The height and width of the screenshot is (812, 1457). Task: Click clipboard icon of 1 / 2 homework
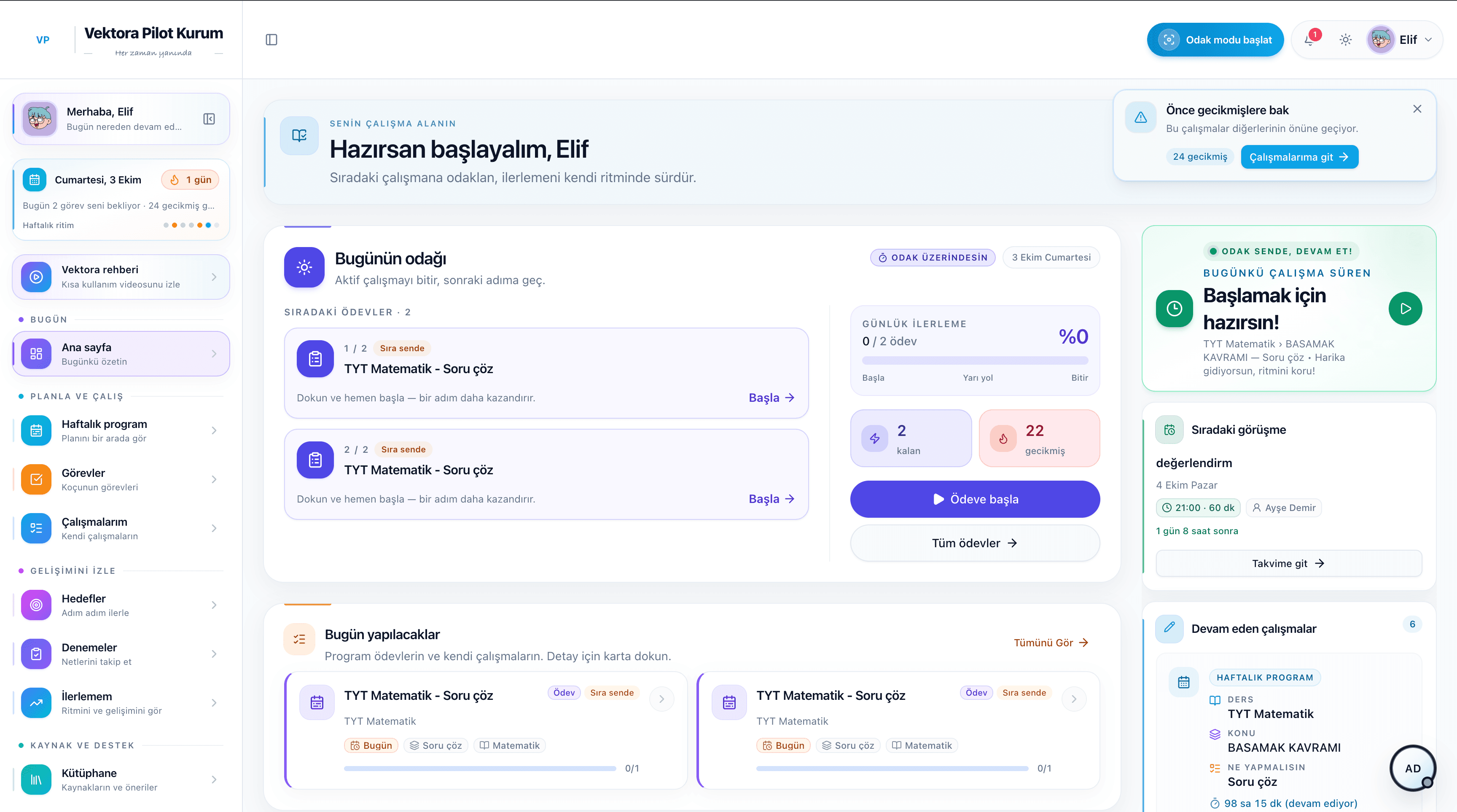click(315, 358)
